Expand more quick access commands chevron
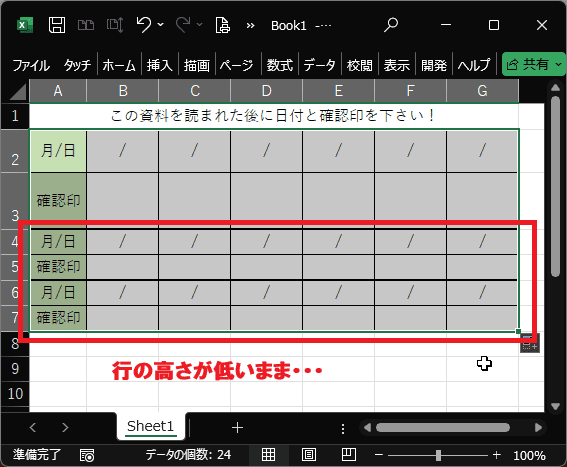The height and width of the screenshot is (467, 567). point(250,26)
